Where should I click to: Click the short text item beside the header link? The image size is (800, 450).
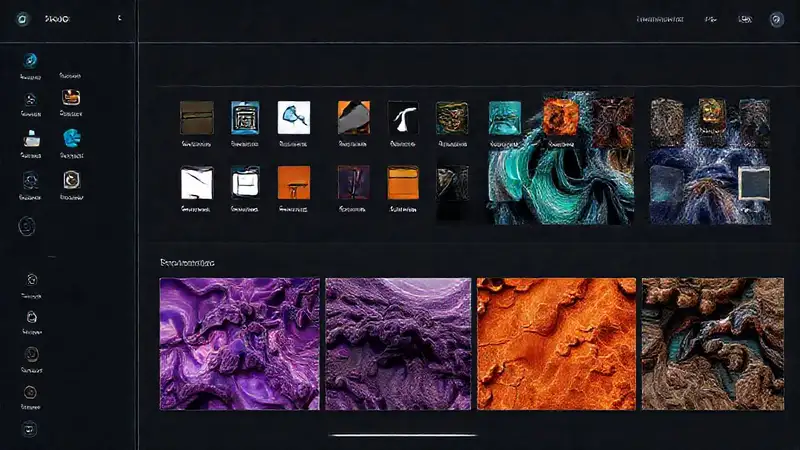click(711, 19)
